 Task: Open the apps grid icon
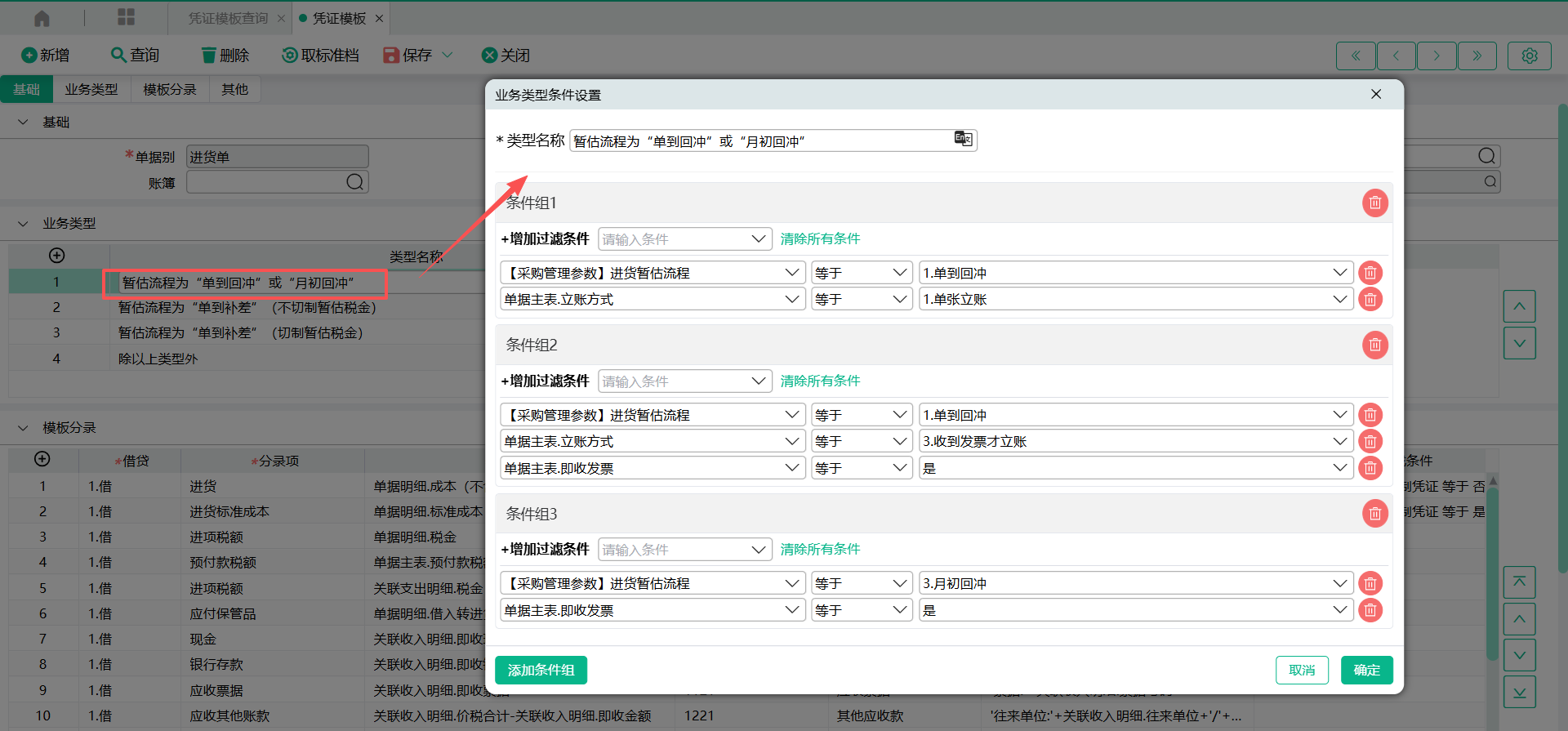[126, 17]
